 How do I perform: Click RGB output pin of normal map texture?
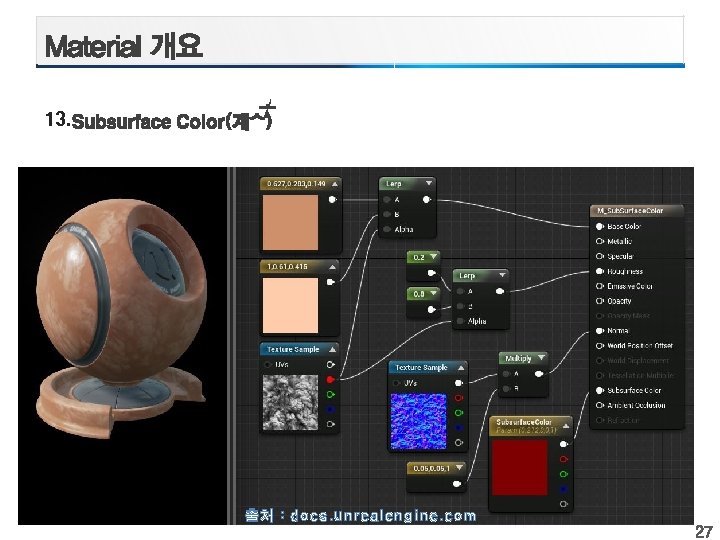coord(458,383)
